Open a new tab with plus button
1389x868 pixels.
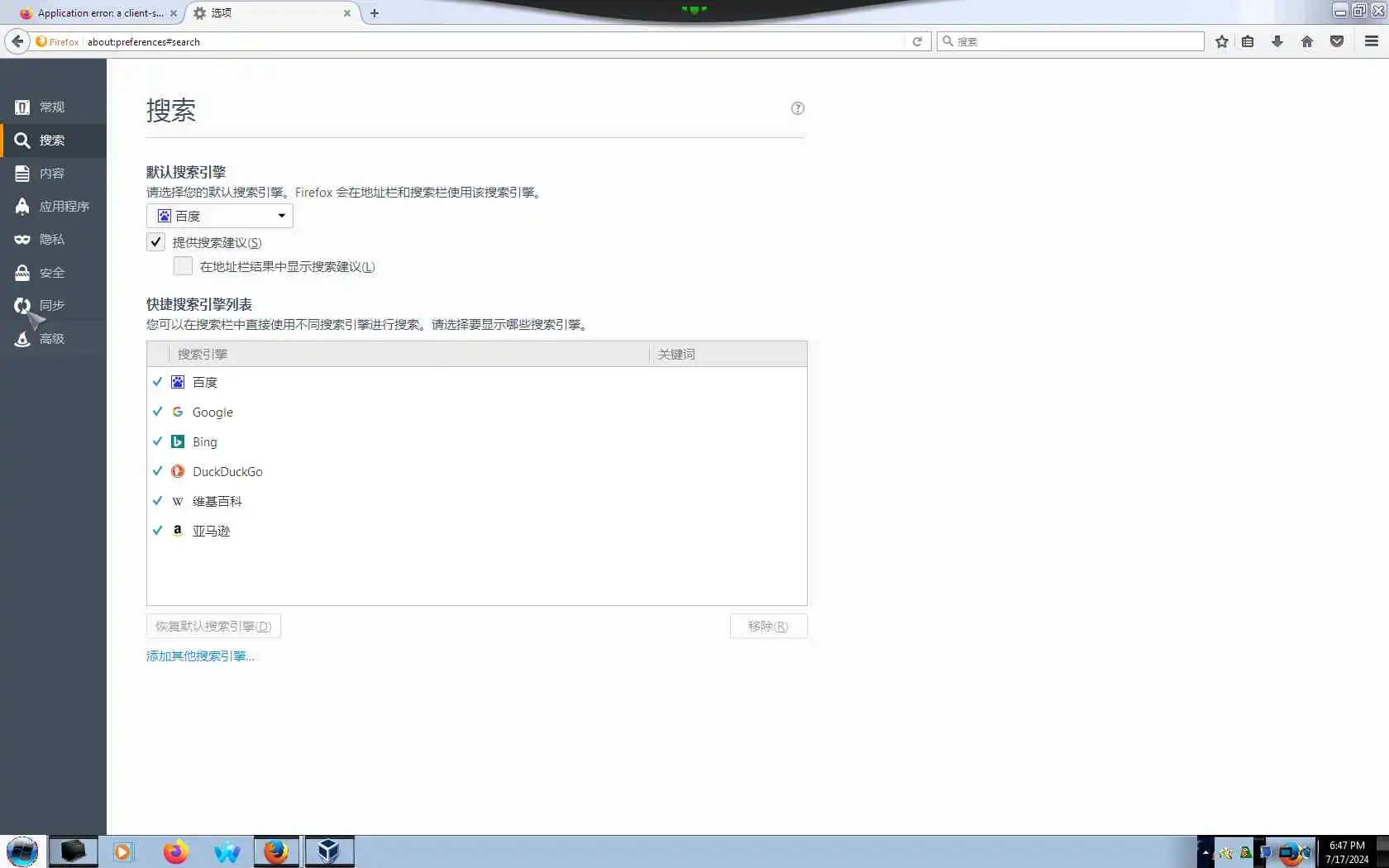375,13
